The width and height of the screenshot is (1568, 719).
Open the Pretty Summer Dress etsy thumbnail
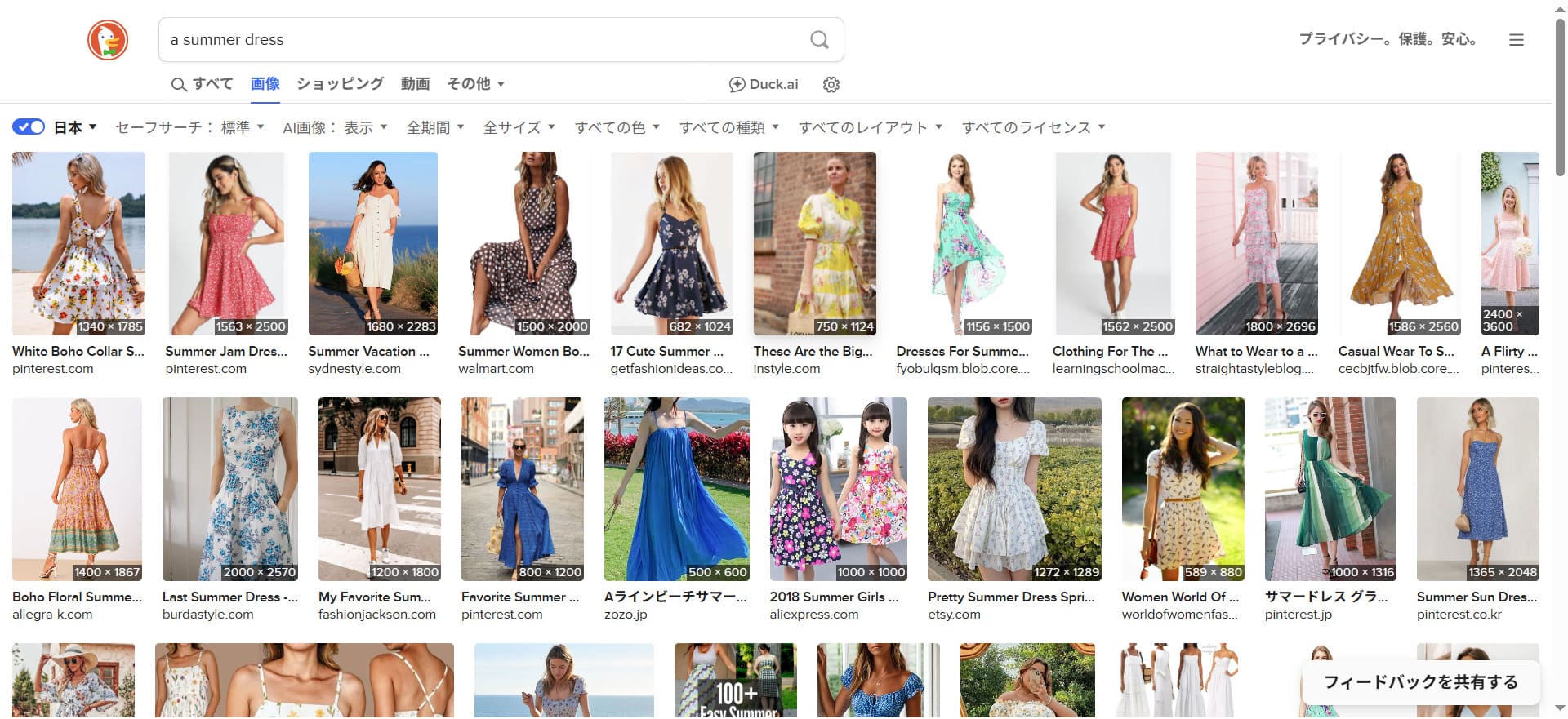click(x=1014, y=489)
